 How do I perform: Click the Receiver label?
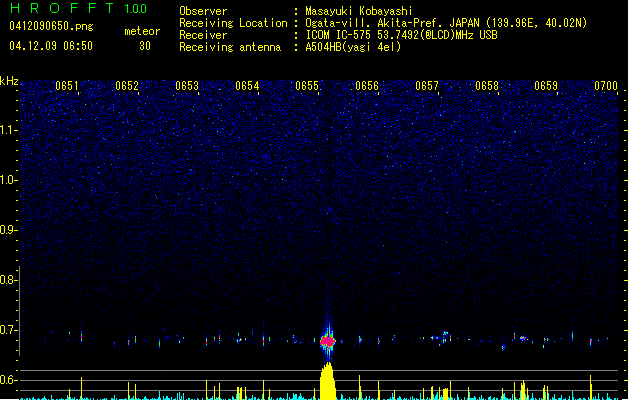pyautogui.click(x=203, y=35)
